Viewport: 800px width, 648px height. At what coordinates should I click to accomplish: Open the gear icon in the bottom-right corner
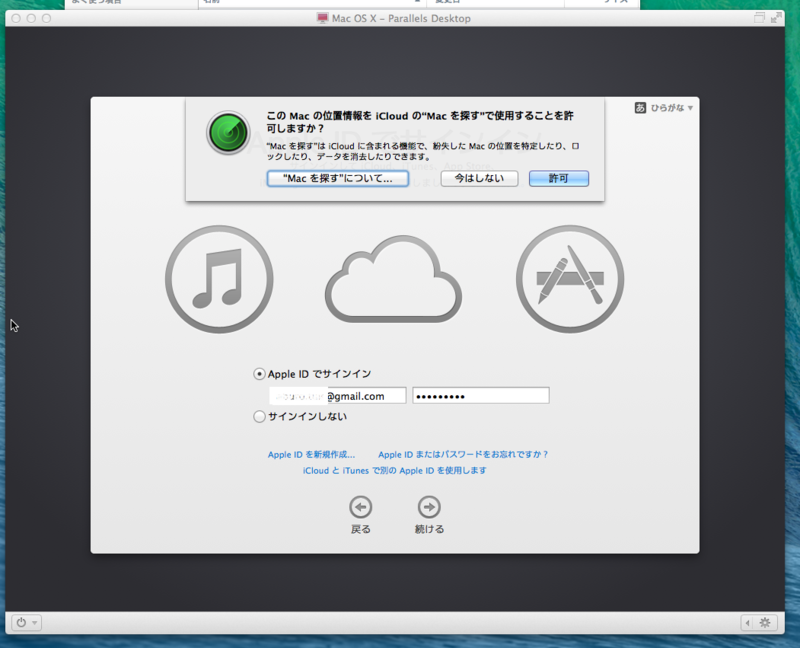tap(763, 622)
